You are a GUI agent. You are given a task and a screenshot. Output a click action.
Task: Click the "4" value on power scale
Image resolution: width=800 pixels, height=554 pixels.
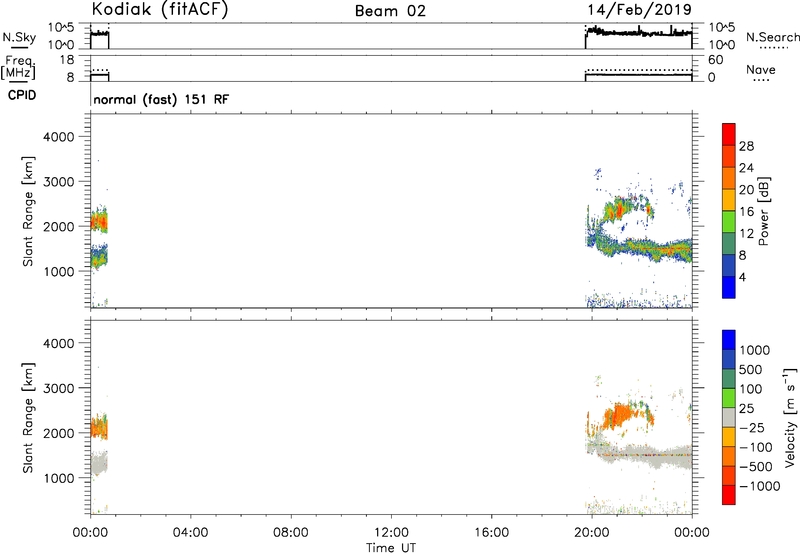[x=742, y=278]
